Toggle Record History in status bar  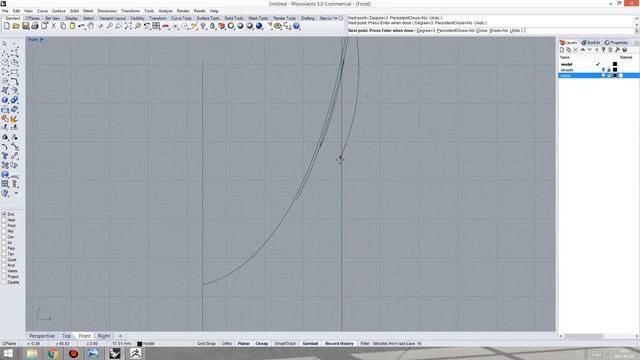339,344
